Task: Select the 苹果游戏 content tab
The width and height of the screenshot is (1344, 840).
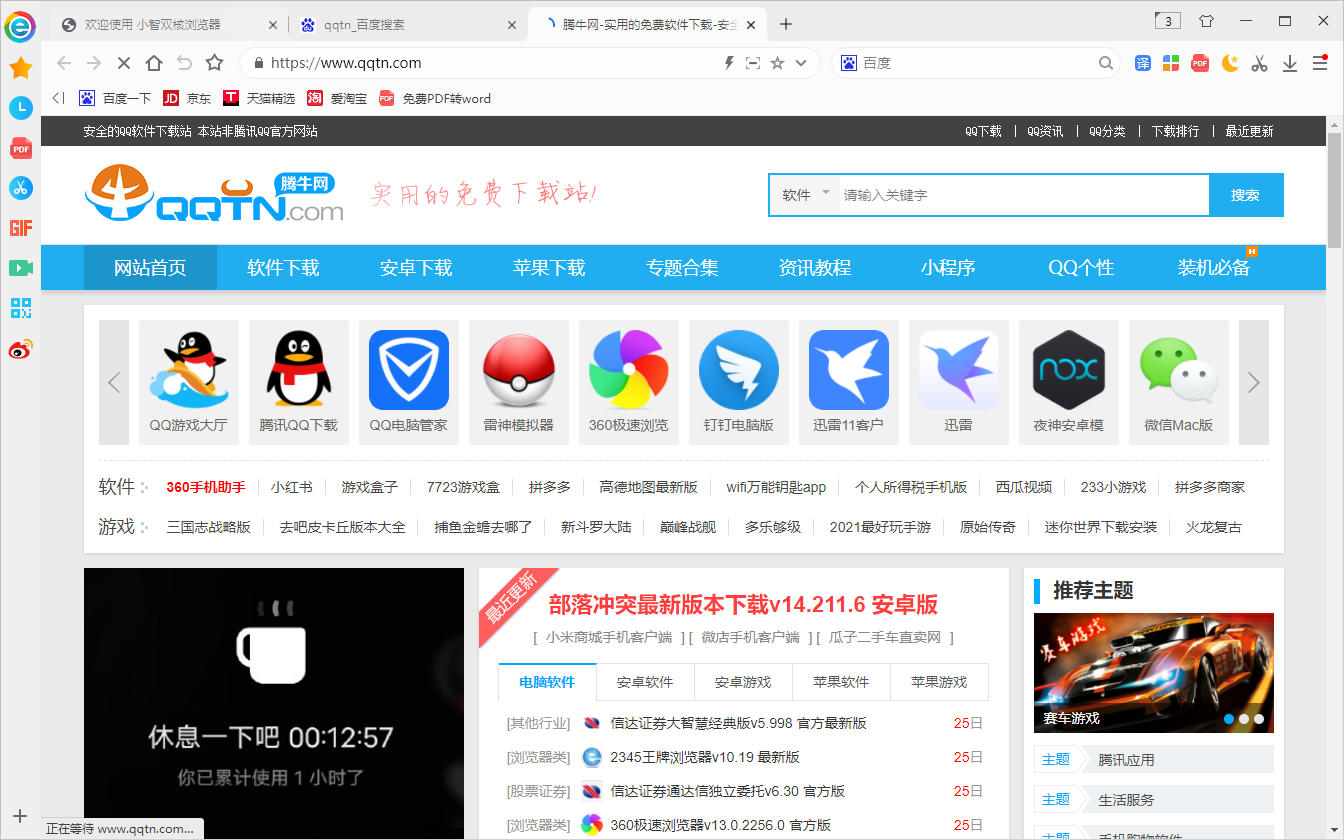Action: [x=939, y=682]
